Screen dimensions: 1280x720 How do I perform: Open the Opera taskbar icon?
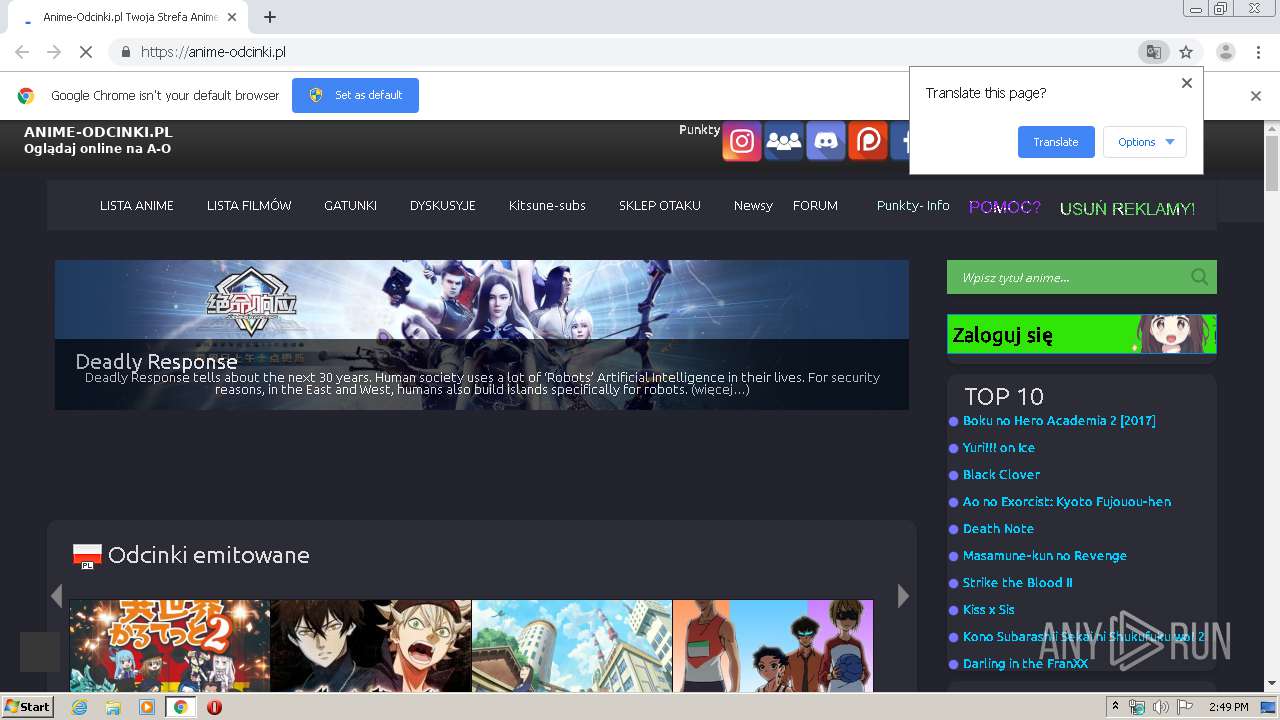(x=214, y=707)
